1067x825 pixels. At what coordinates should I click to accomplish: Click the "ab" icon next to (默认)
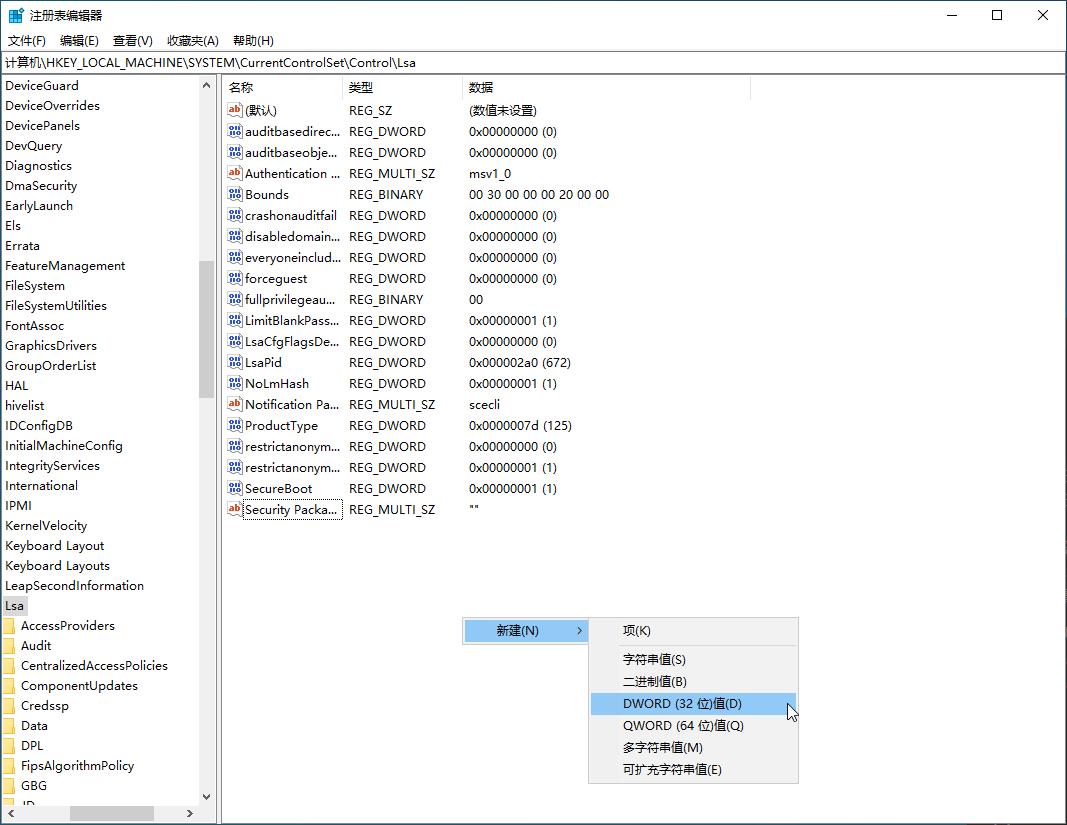pos(233,110)
